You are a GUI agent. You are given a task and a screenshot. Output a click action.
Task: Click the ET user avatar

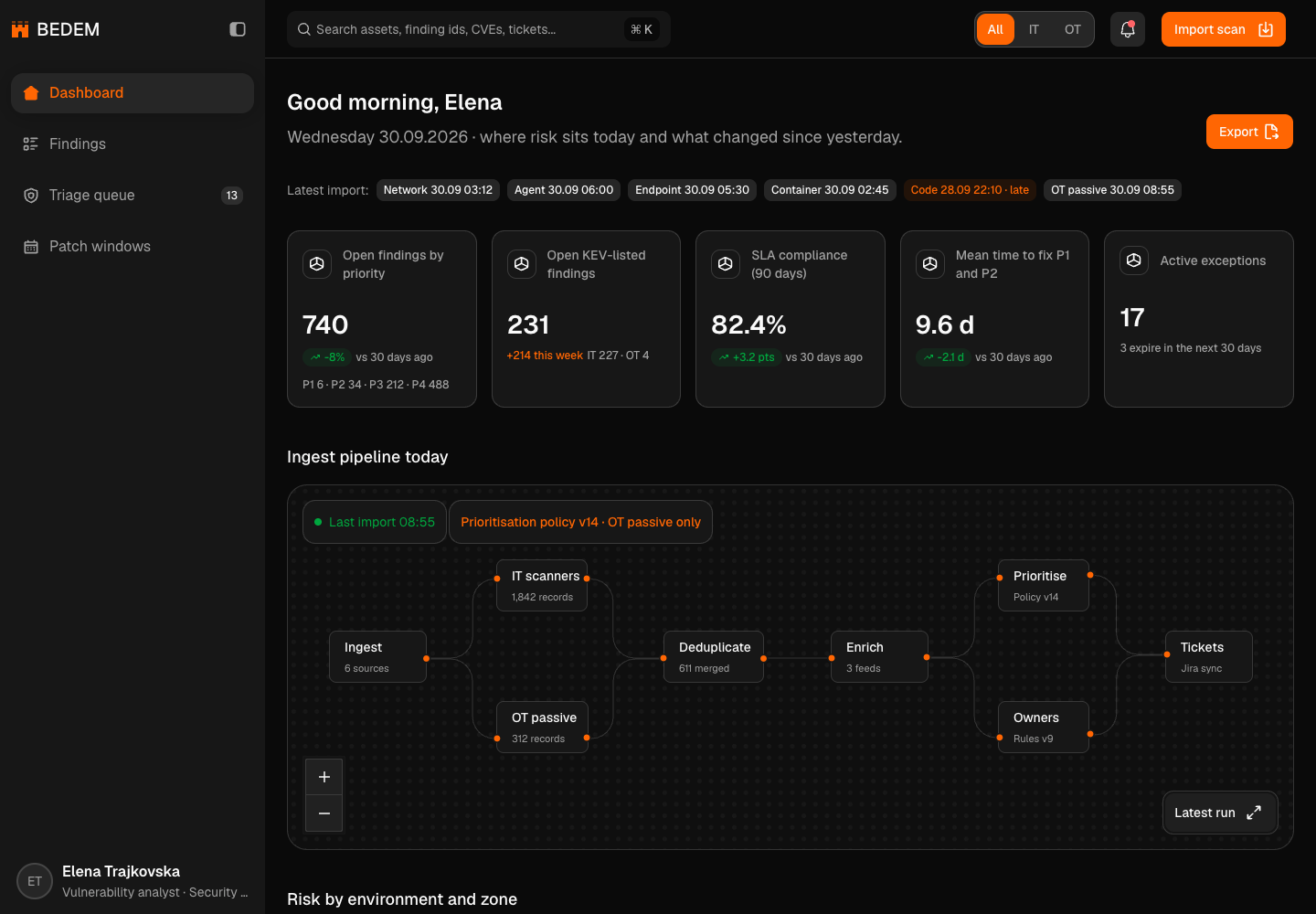35,881
